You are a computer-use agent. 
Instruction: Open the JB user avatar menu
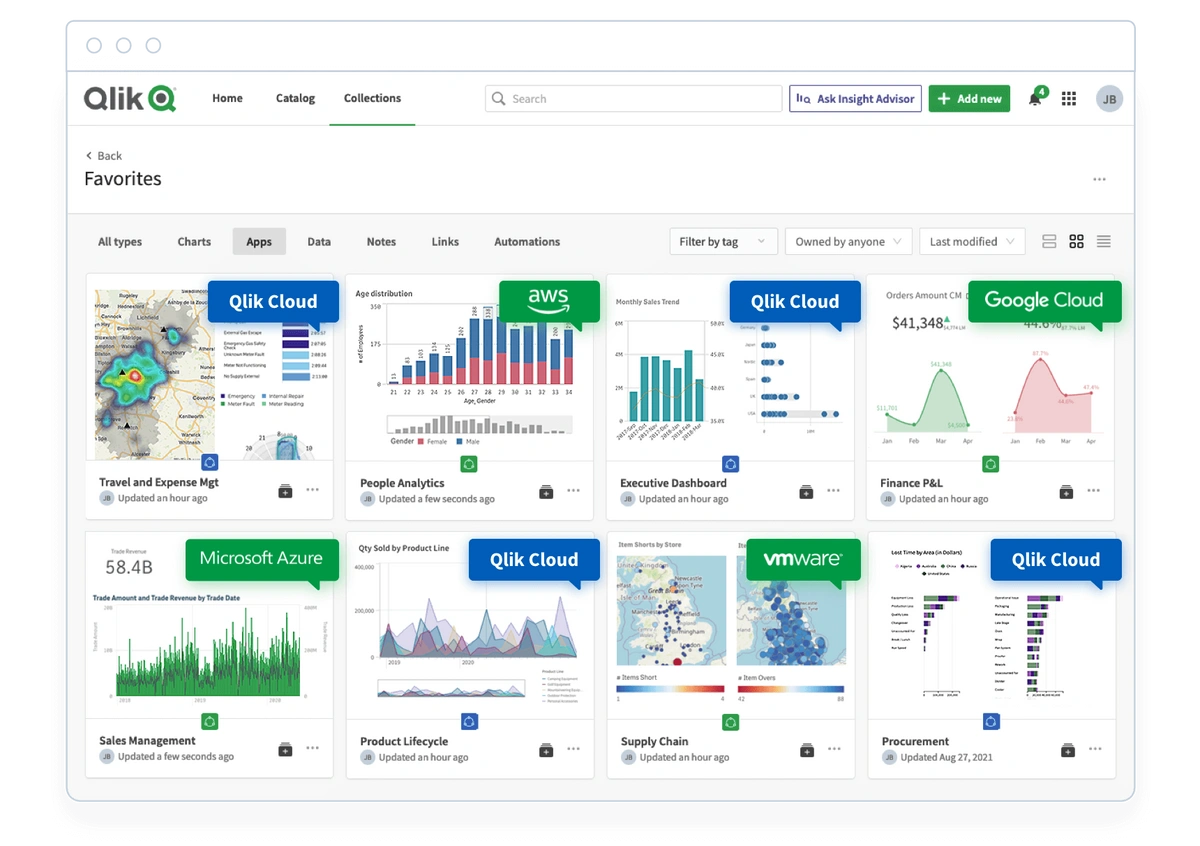click(1109, 99)
